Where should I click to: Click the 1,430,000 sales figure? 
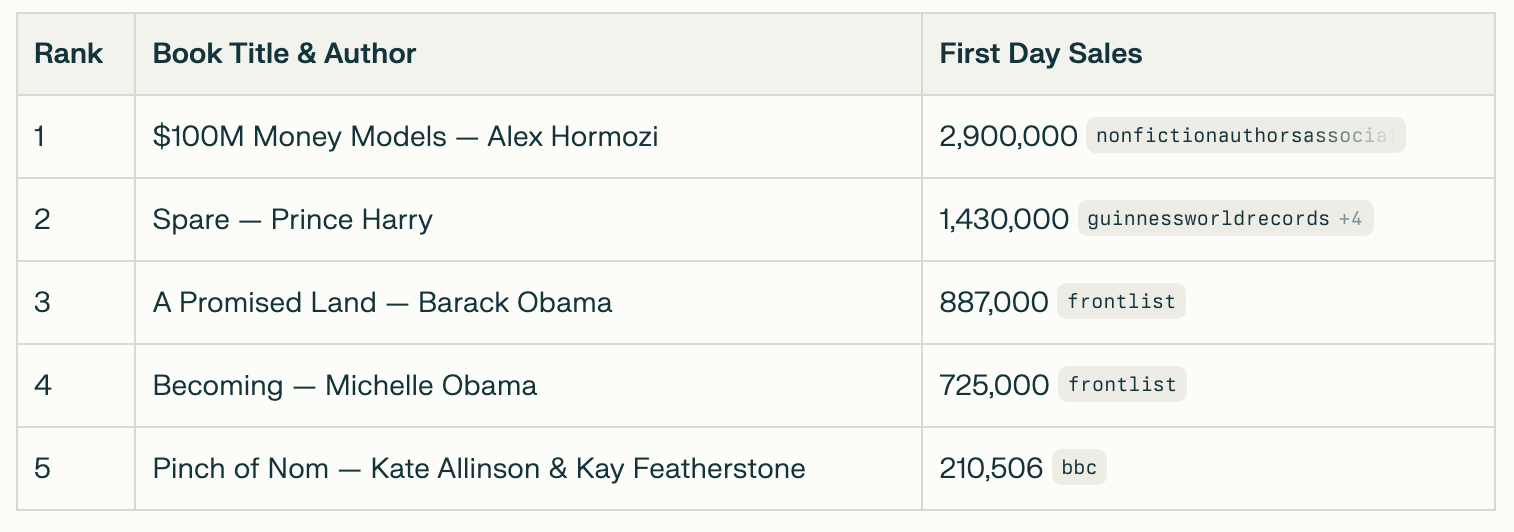tap(1004, 219)
